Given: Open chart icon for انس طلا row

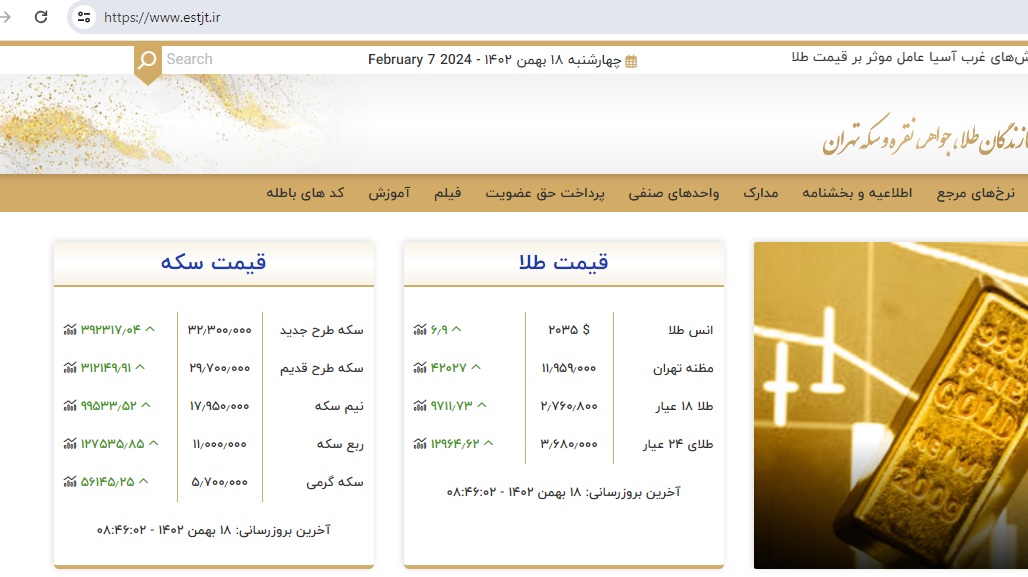Looking at the screenshot, I should [x=420, y=330].
